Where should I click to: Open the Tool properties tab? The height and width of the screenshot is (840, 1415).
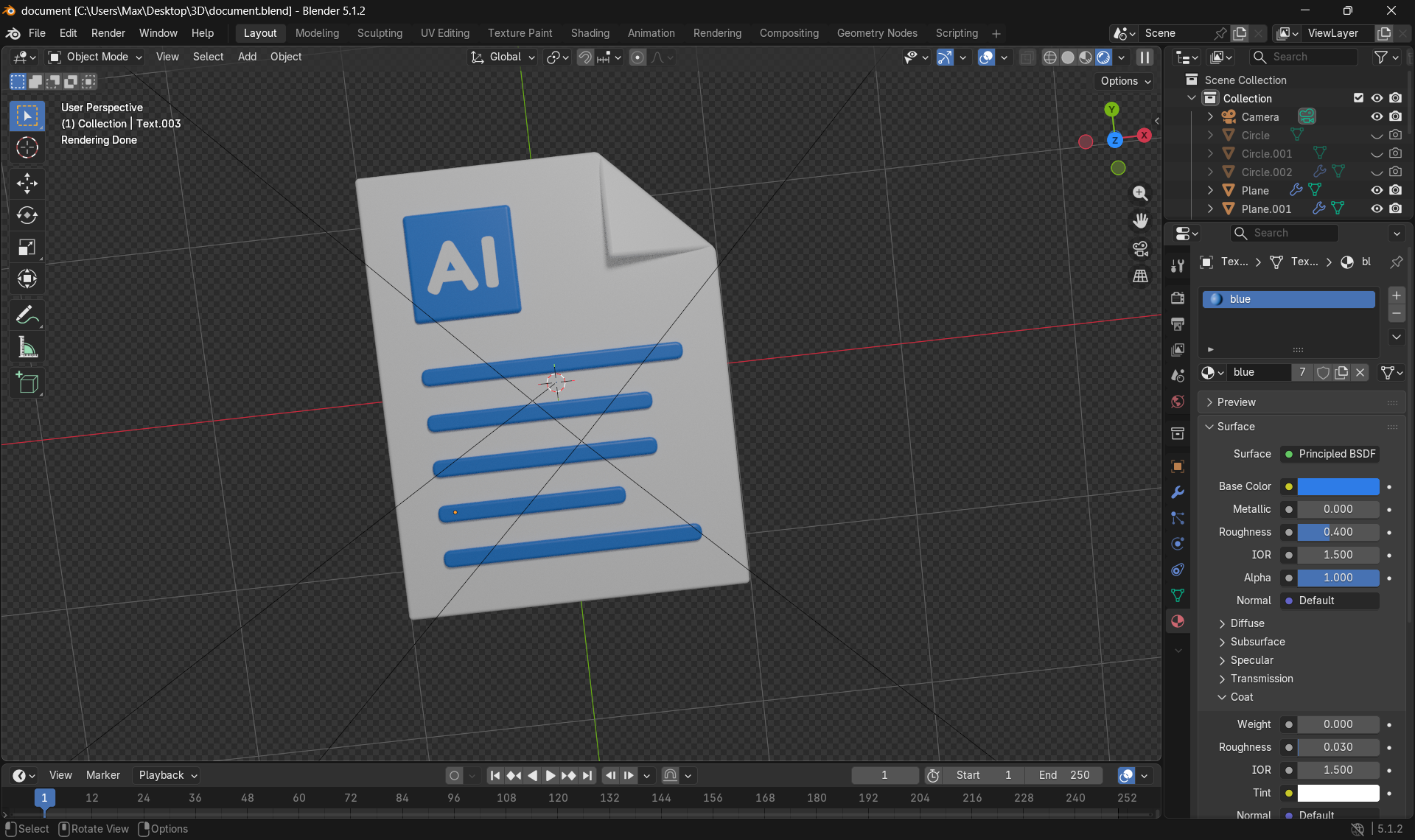[x=1178, y=265]
